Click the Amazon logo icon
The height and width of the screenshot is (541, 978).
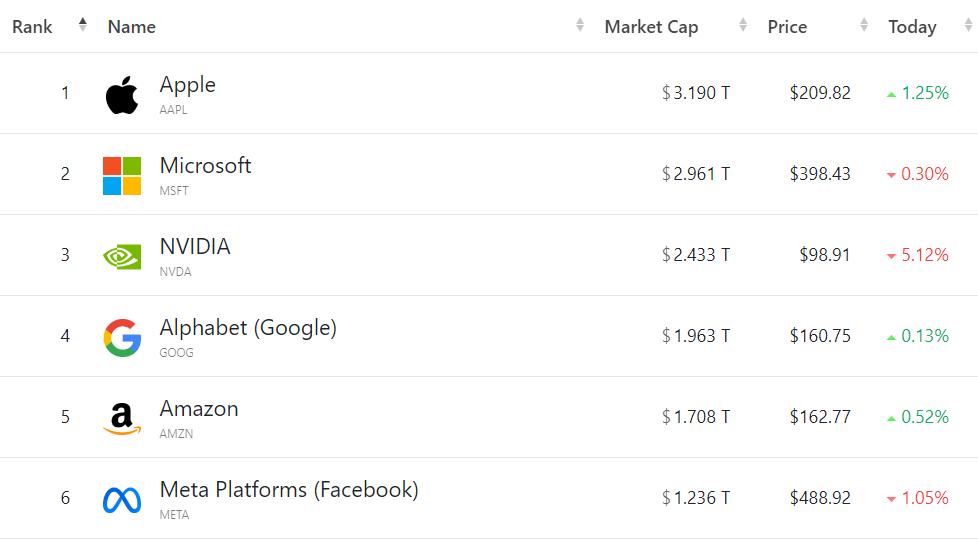[x=122, y=418]
